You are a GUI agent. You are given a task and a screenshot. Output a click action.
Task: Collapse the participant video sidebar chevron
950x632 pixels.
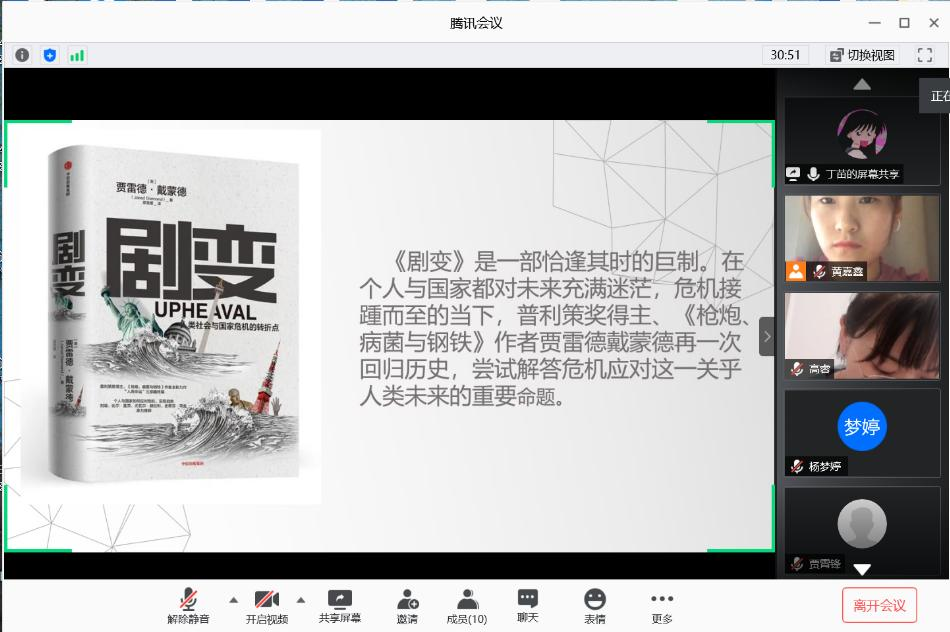(x=767, y=337)
